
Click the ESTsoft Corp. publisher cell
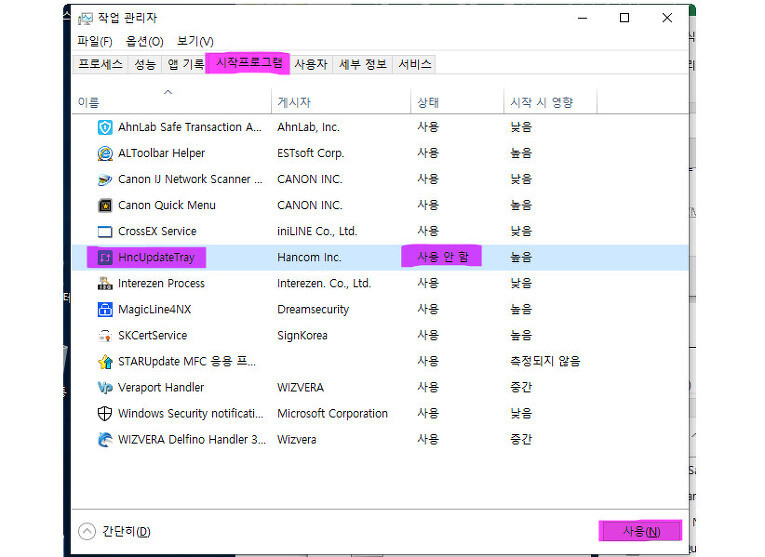311,154
